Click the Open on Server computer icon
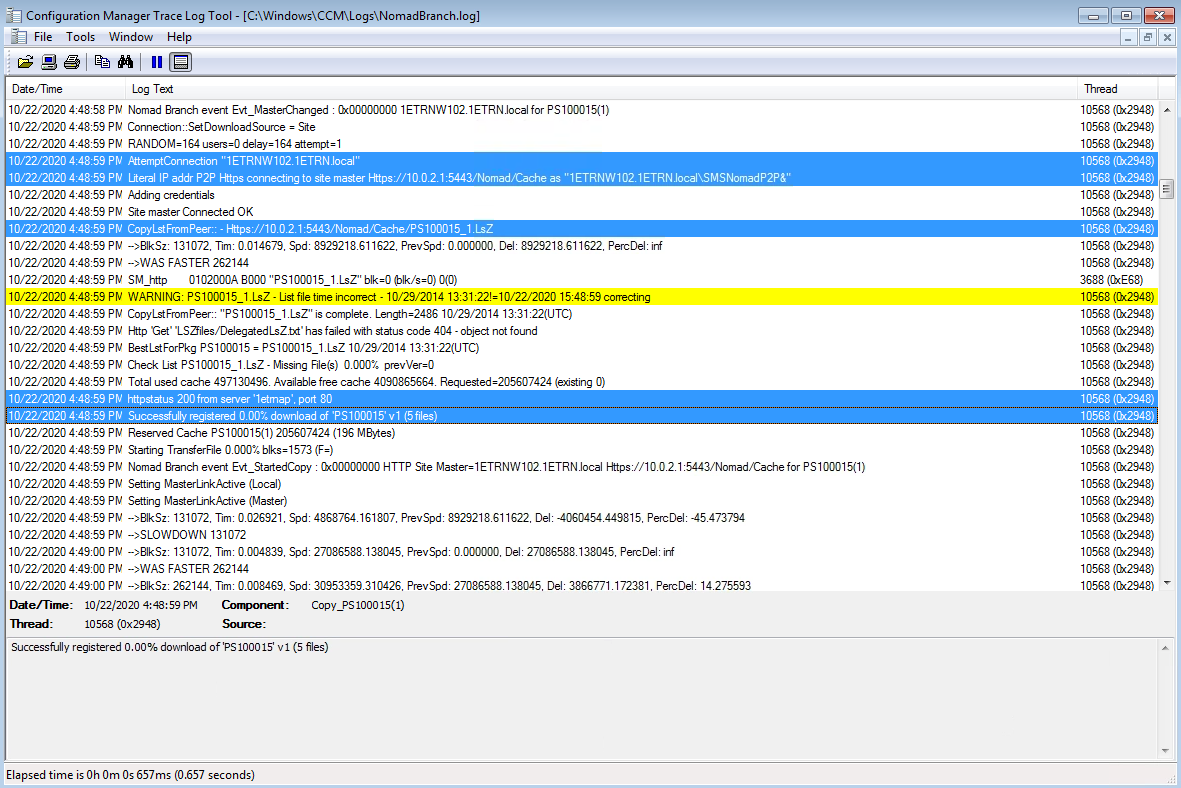The image size is (1181, 788). click(x=49, y=62)
